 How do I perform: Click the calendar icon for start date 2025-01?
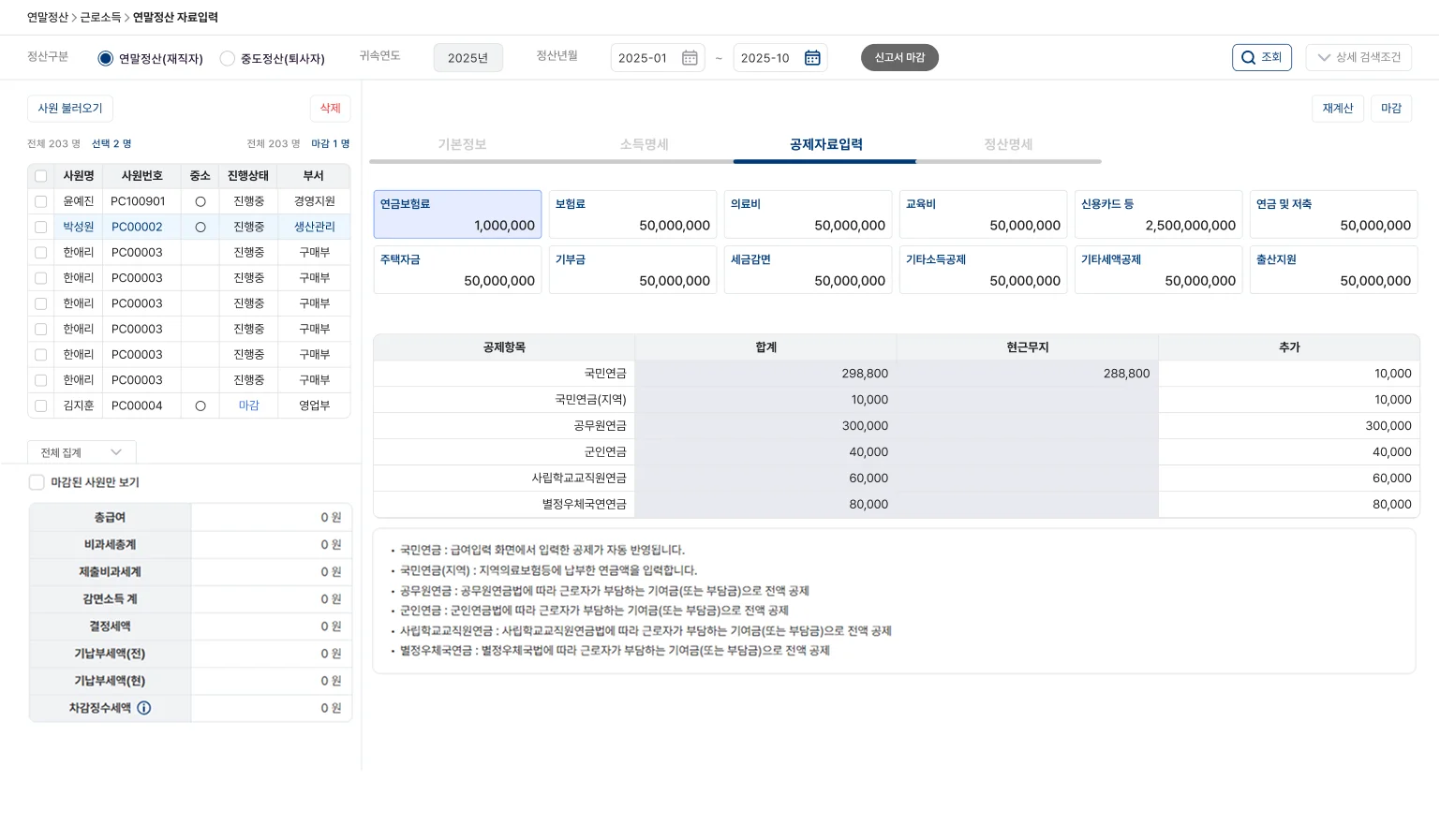[x=690, y=58]
